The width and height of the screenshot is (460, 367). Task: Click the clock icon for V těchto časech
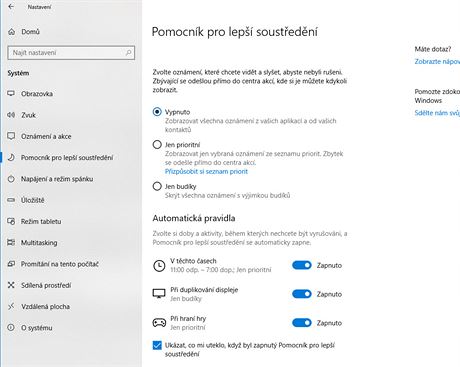coord(159,266)
